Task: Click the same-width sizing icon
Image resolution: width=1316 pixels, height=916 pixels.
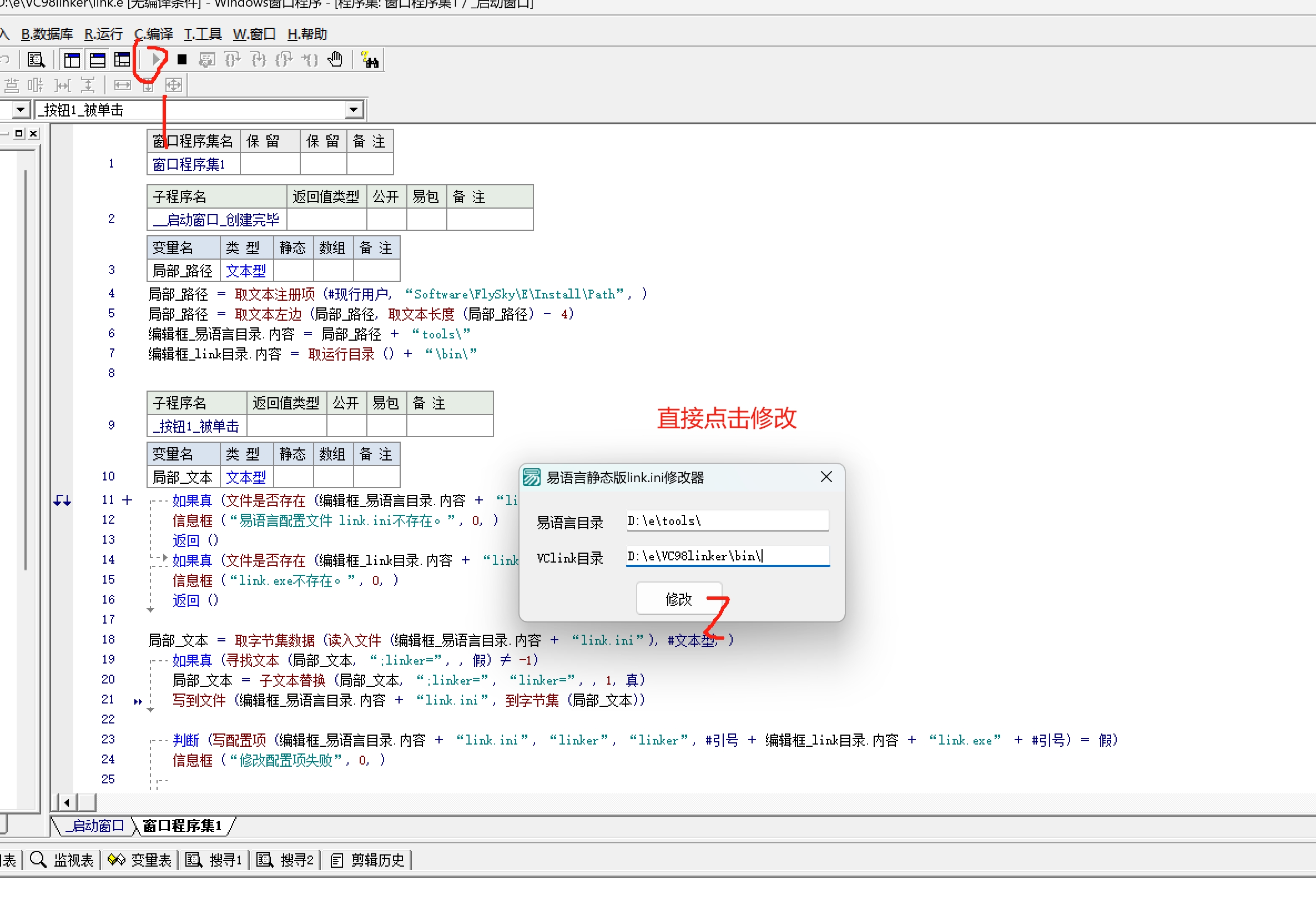Action: tap(122, 86)
